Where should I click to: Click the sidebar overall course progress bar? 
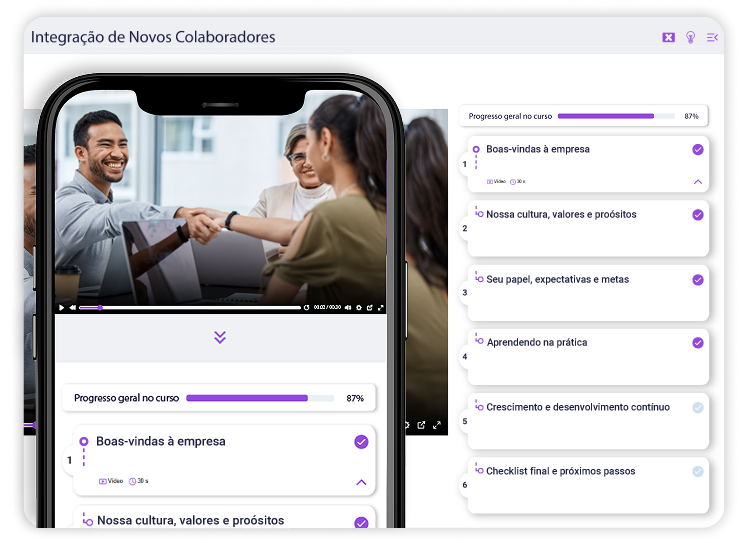point(616,116)
